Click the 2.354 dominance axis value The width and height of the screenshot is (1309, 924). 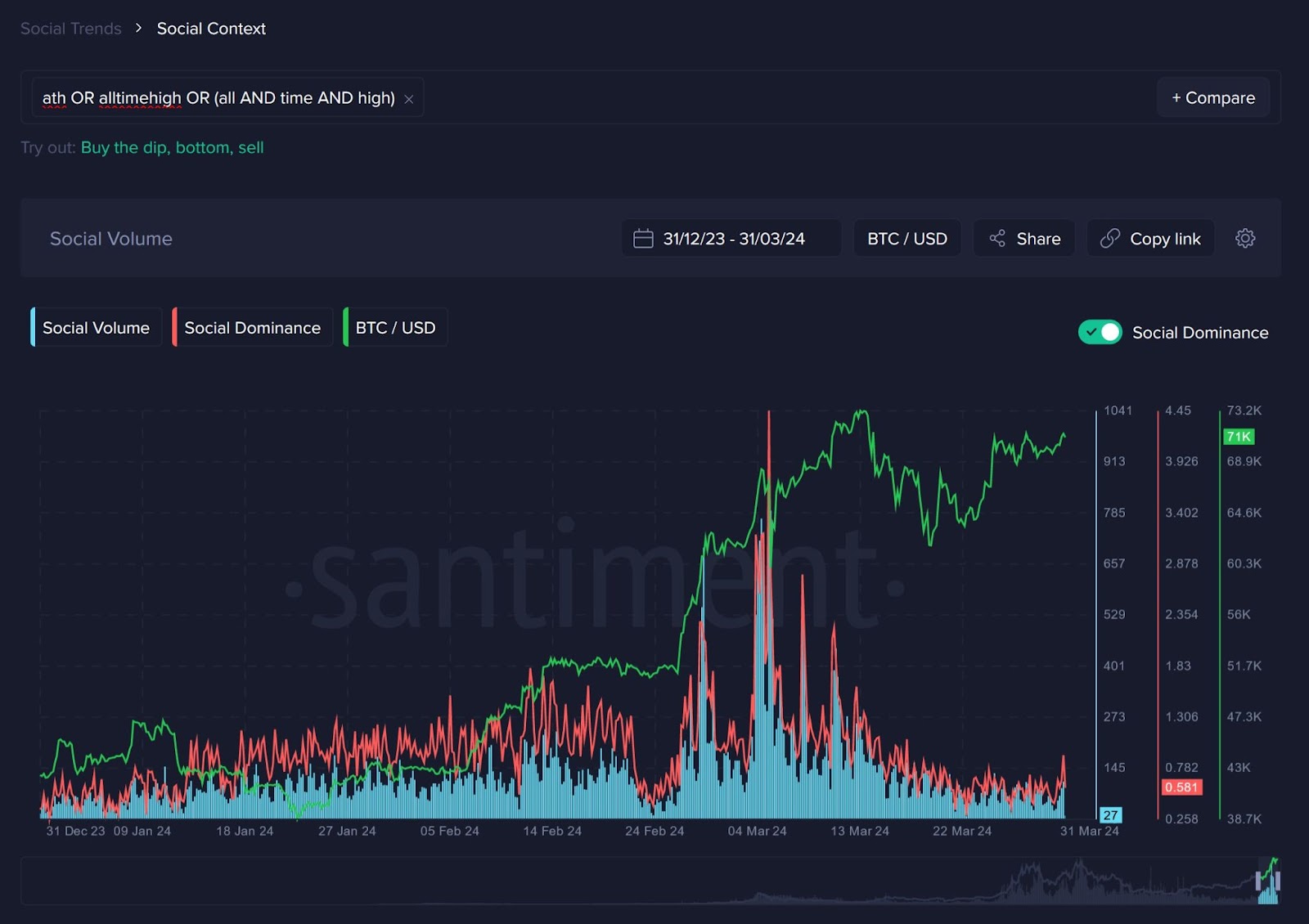[1181, 614]
